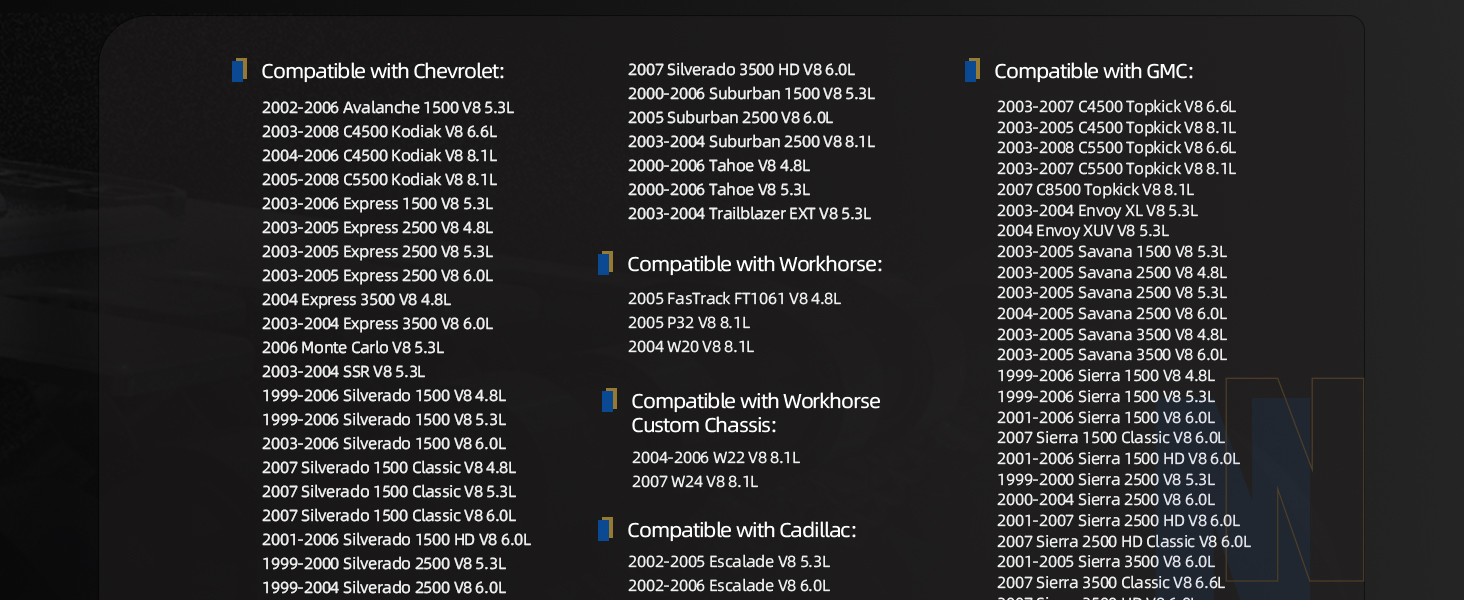Screen dimensions: 1464x600
Task: Click 2003-2005 Savana 1500 V8 5.3L
Action: pyautogui.click(x=1112, y=251)
